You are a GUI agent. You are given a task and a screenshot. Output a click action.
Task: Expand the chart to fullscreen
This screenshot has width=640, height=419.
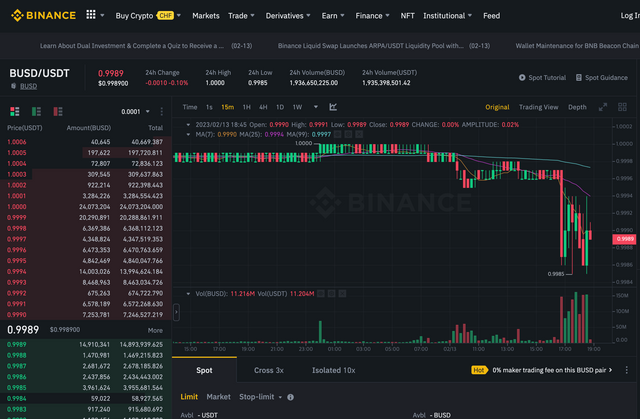click(x=602, y=107)
